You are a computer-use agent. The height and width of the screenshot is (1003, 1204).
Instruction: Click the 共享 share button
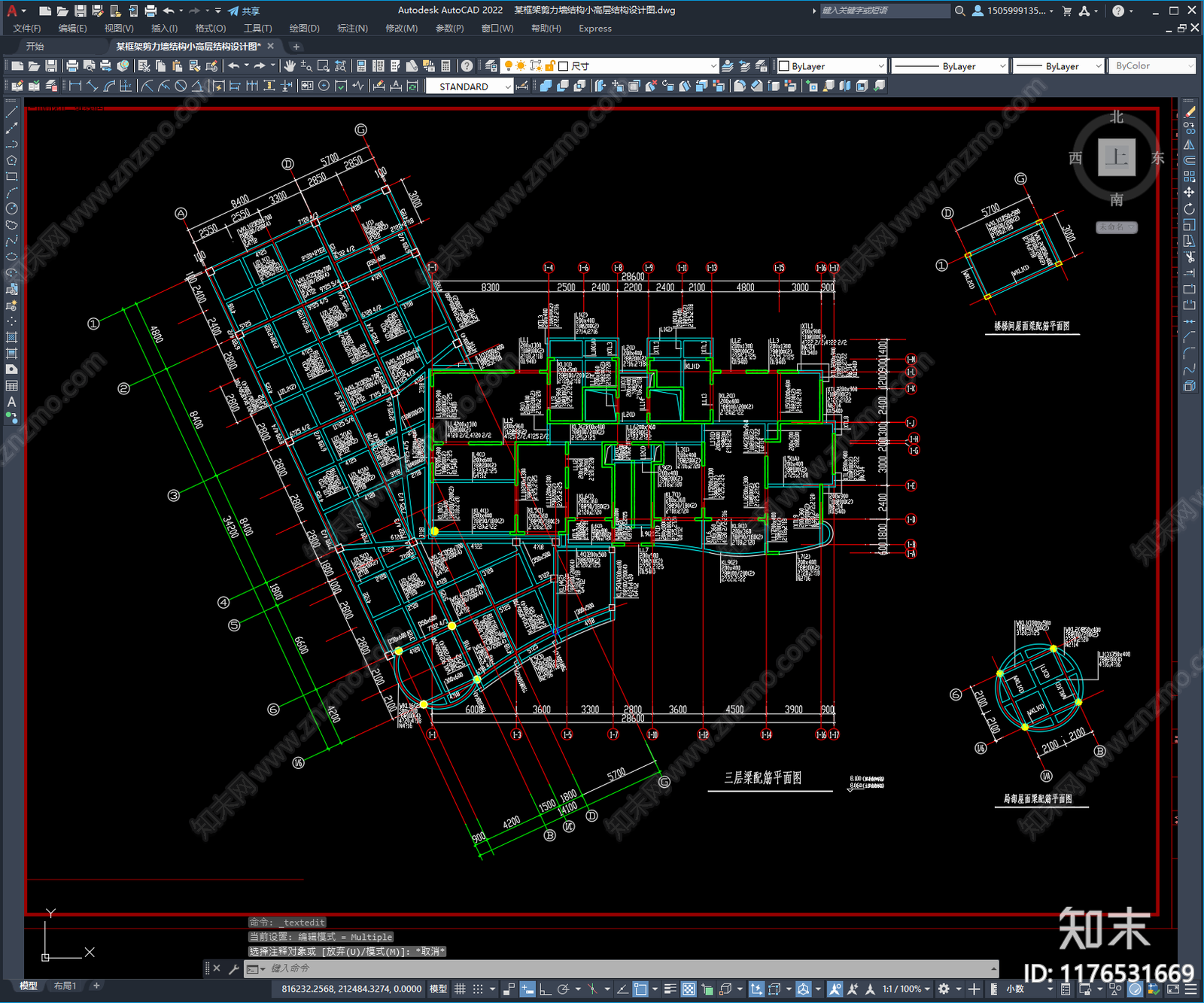click(244, 11)
